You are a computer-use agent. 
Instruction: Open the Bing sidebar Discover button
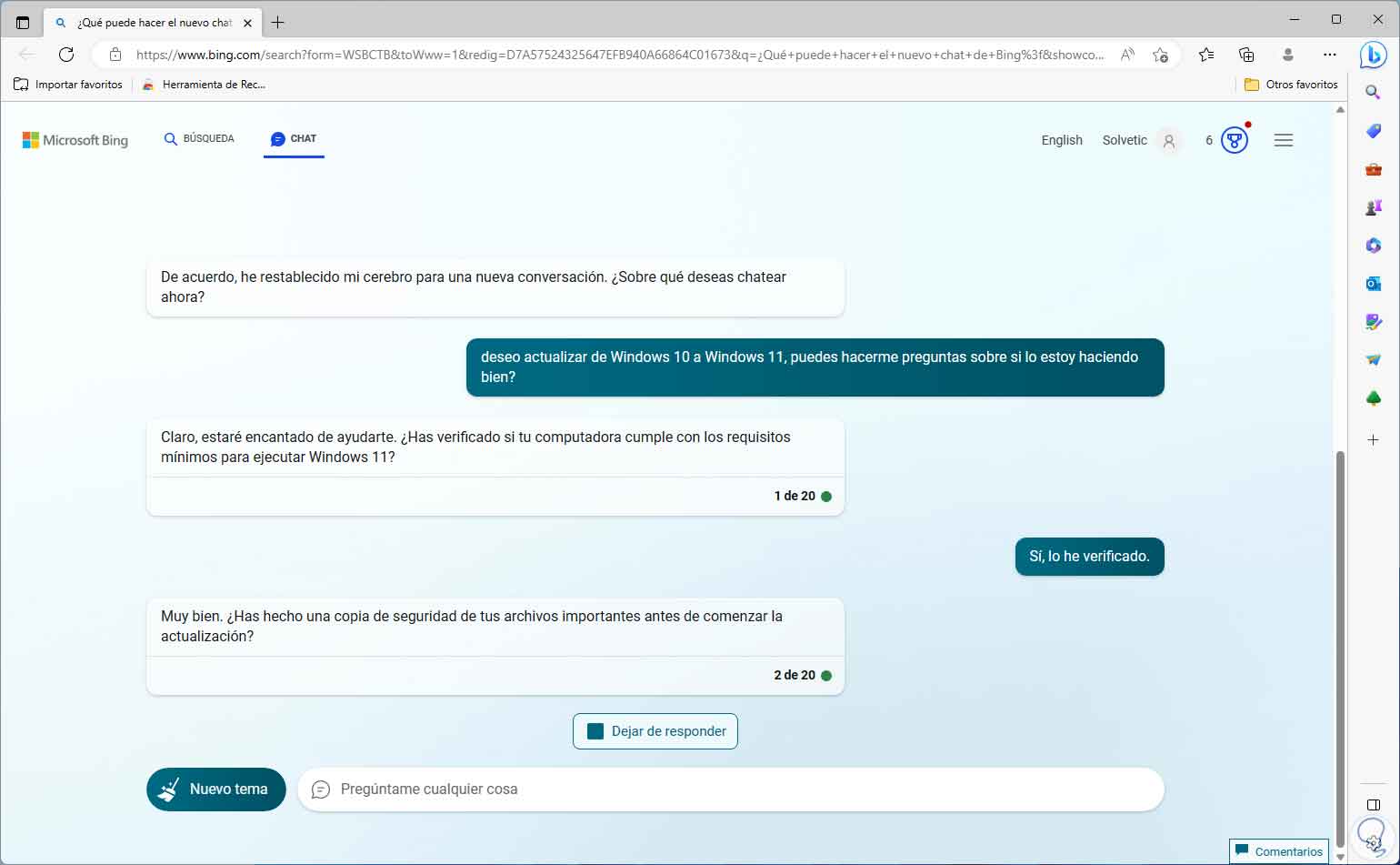coord(1373,55)
